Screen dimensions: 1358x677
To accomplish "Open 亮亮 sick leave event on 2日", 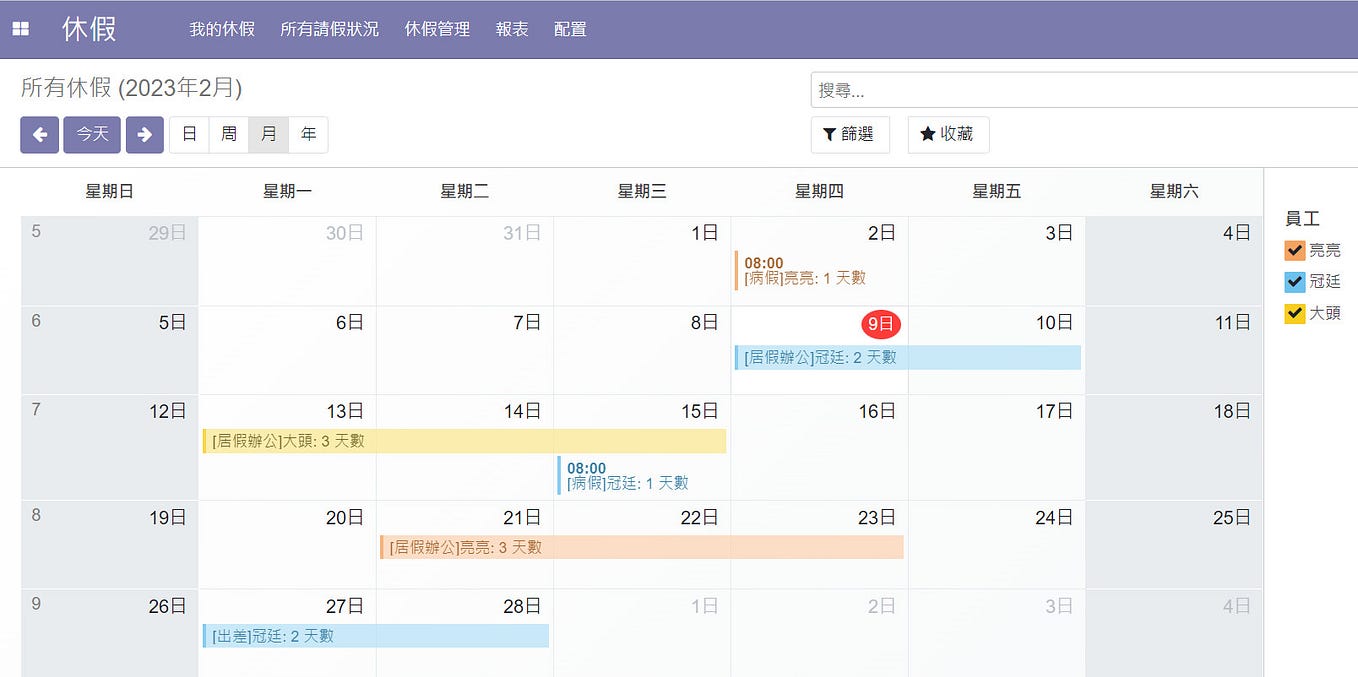I will coord(818,271).
